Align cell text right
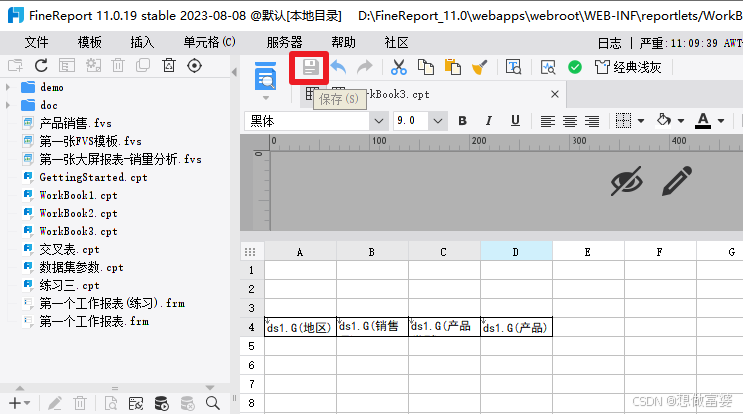743x414 pixels. click(x=592, y=121)
